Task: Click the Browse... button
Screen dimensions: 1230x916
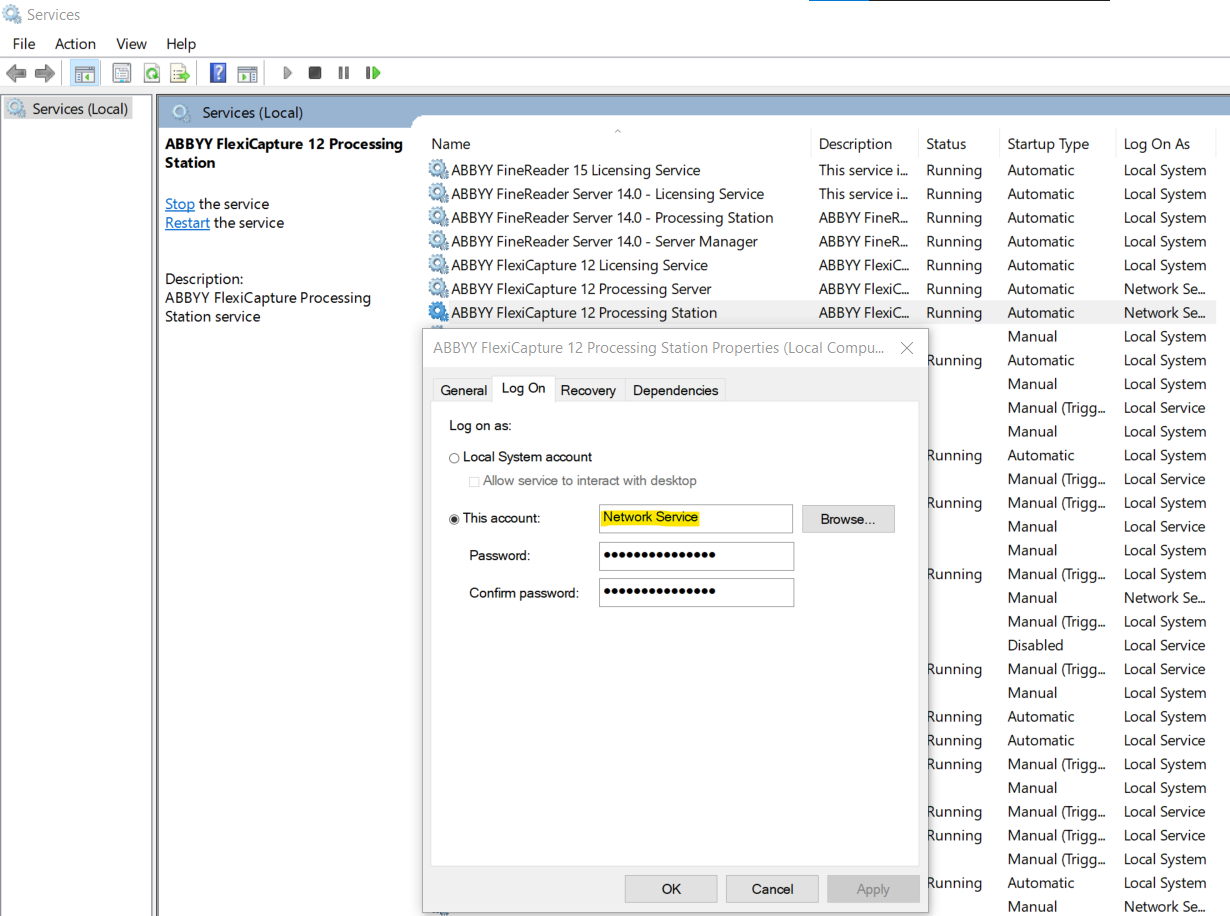Action: click(x=848, y=519)
